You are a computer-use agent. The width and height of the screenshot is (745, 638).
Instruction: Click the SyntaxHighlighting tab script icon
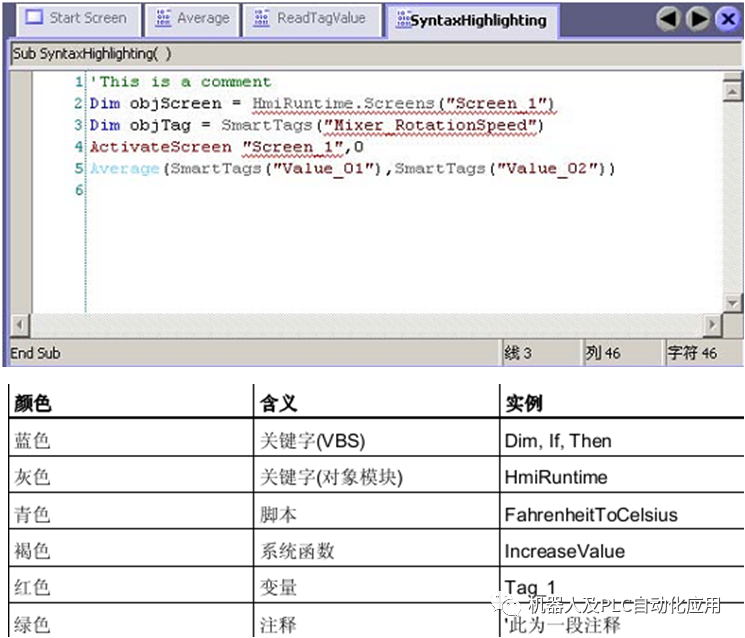pyautogui.click(x=403, y=19)
